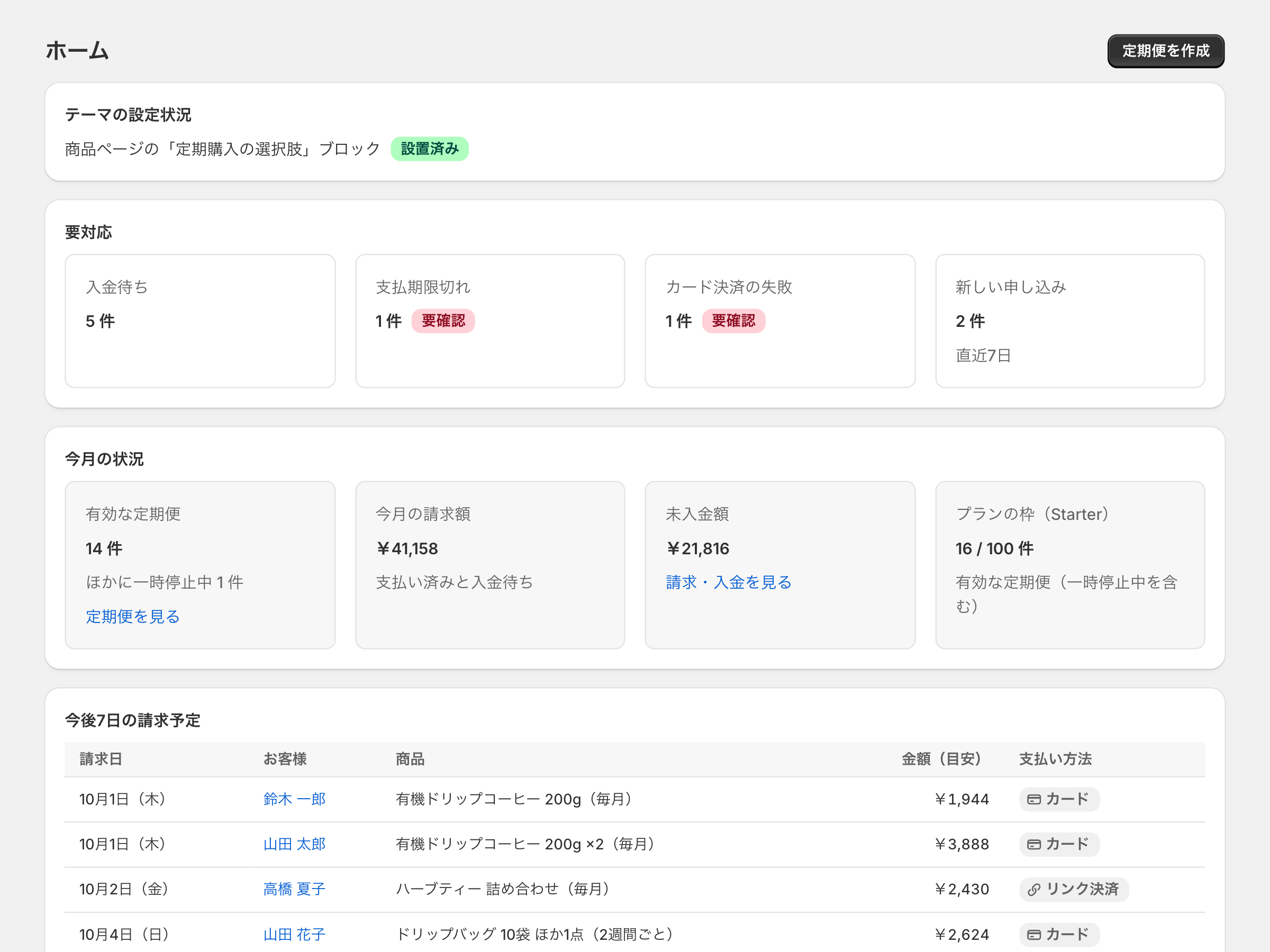Select the 新しい申し込み card

(x=1069, y=321)
